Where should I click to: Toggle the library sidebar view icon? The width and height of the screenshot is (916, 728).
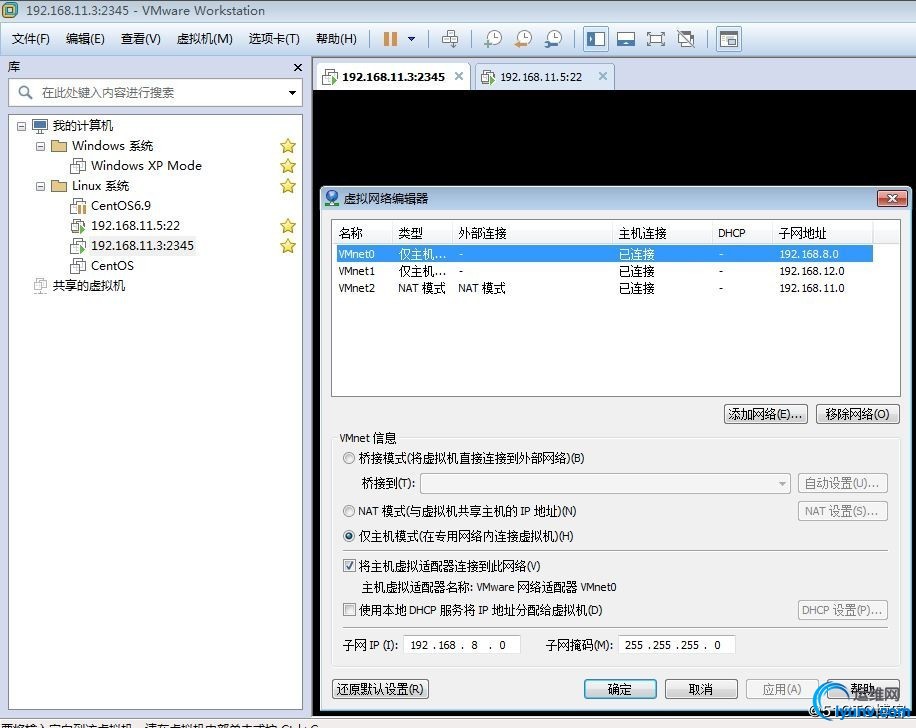596,39
